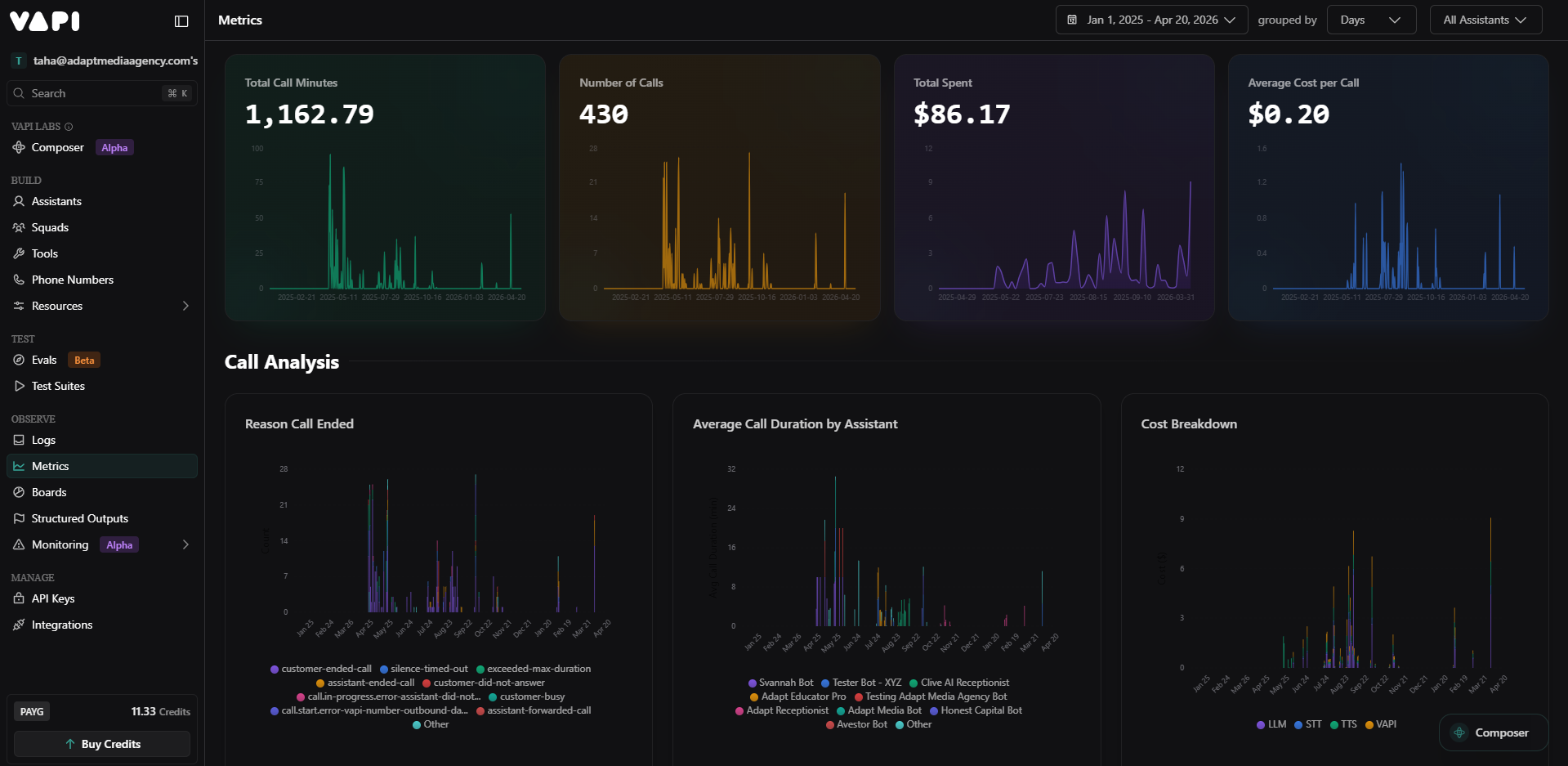
Task: Open the All Assistants filter dropdown
Action: [x=1485, y=20]
